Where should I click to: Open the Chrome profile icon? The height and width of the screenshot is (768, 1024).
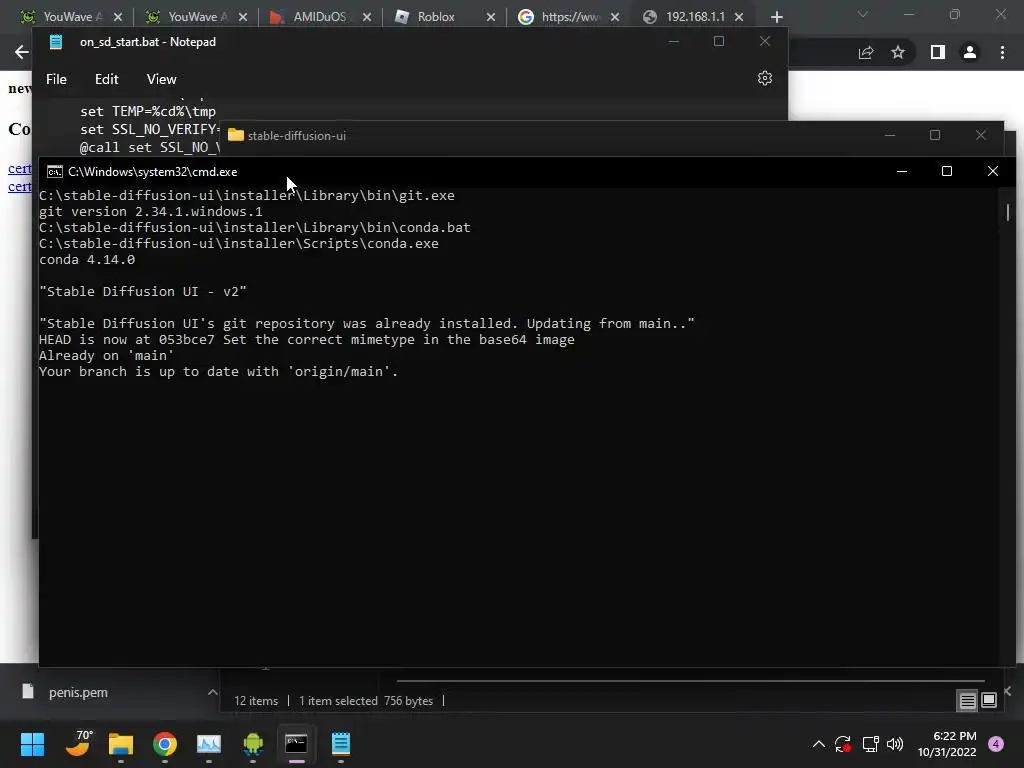[x=970, y=52]
